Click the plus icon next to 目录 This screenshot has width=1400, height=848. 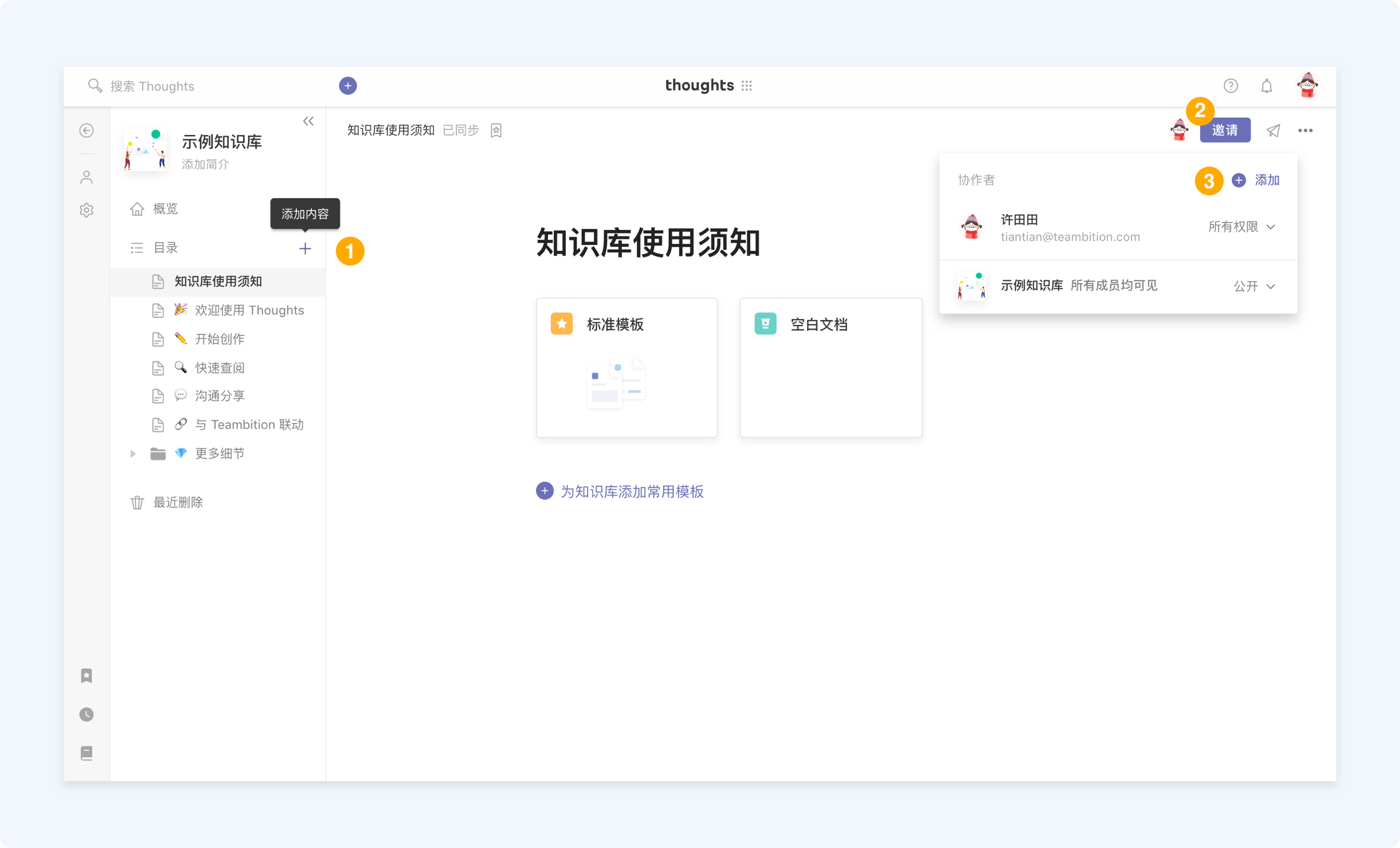pos(305,248)
